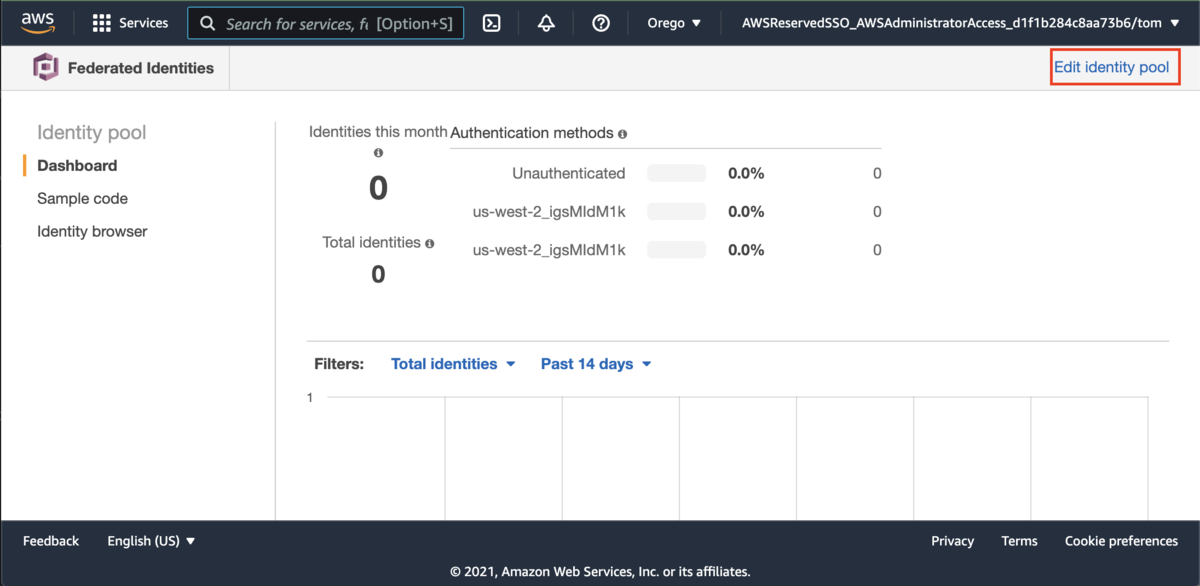This screenshot has height=586, width=1200.
Task: Click the Unauthenticated method label
Action: 569,174
